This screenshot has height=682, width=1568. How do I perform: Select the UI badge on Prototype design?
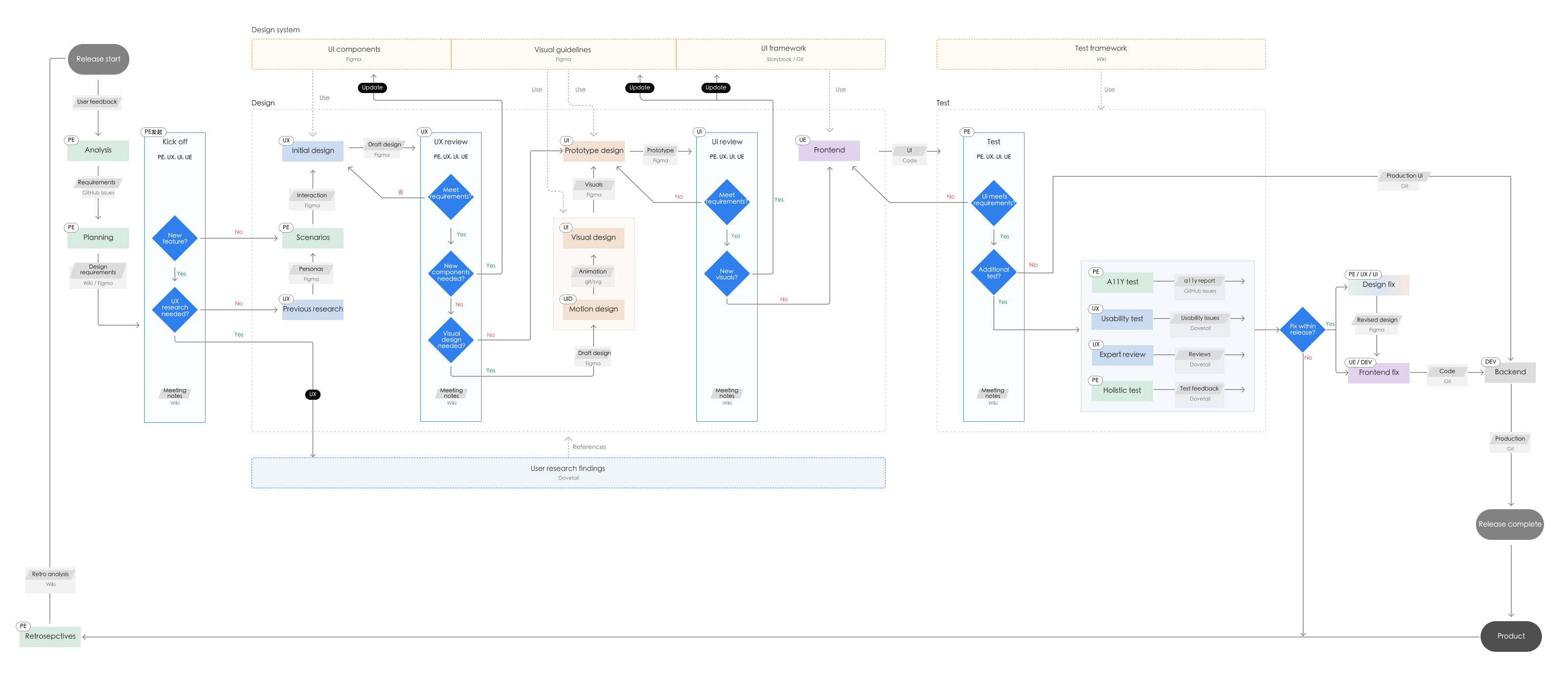565,140
